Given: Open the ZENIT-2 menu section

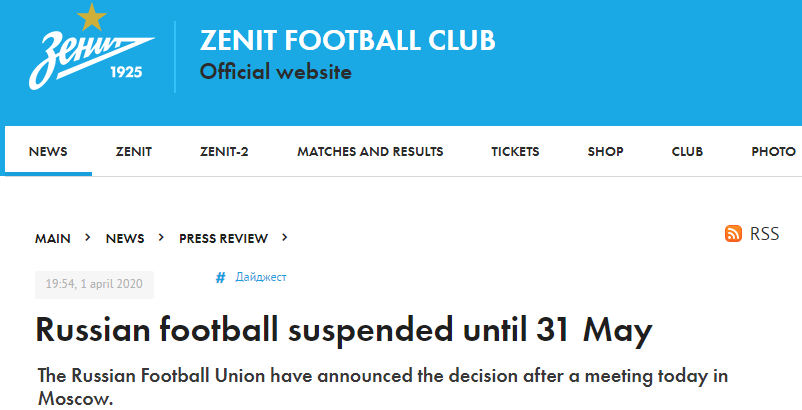Looking at the screenshot, I should pyautogui.click(x=224, y=152).
